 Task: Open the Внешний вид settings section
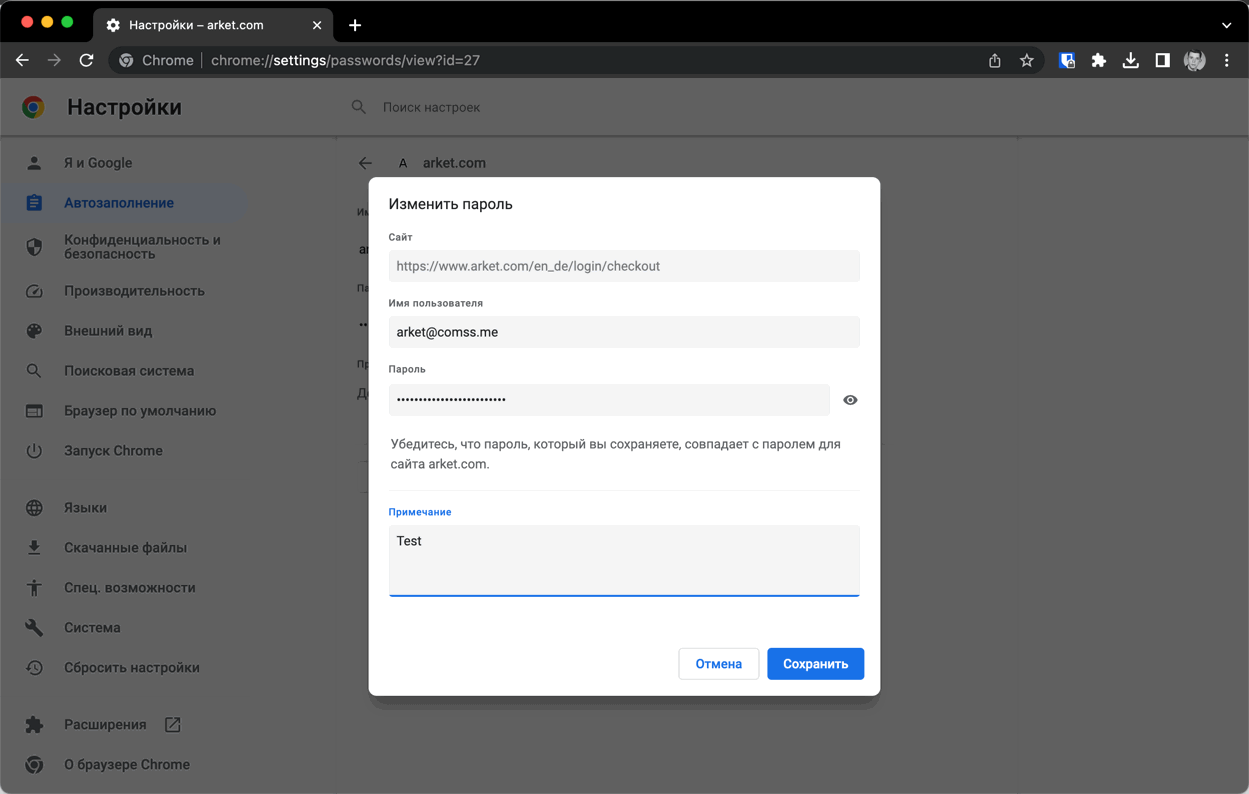click(x=108, y=331)
